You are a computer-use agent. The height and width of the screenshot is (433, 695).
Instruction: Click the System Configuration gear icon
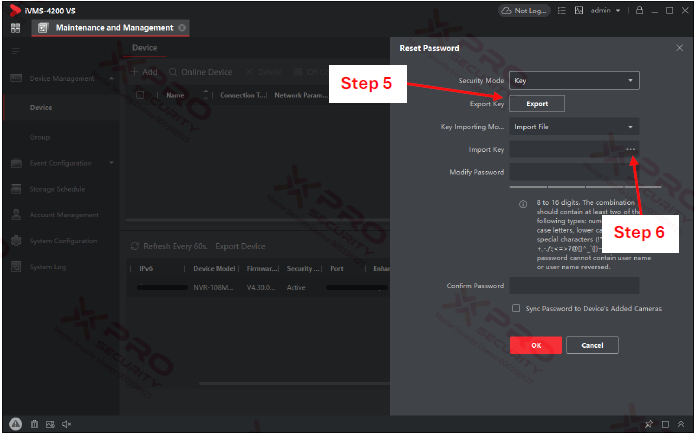[x=16, y=241]
